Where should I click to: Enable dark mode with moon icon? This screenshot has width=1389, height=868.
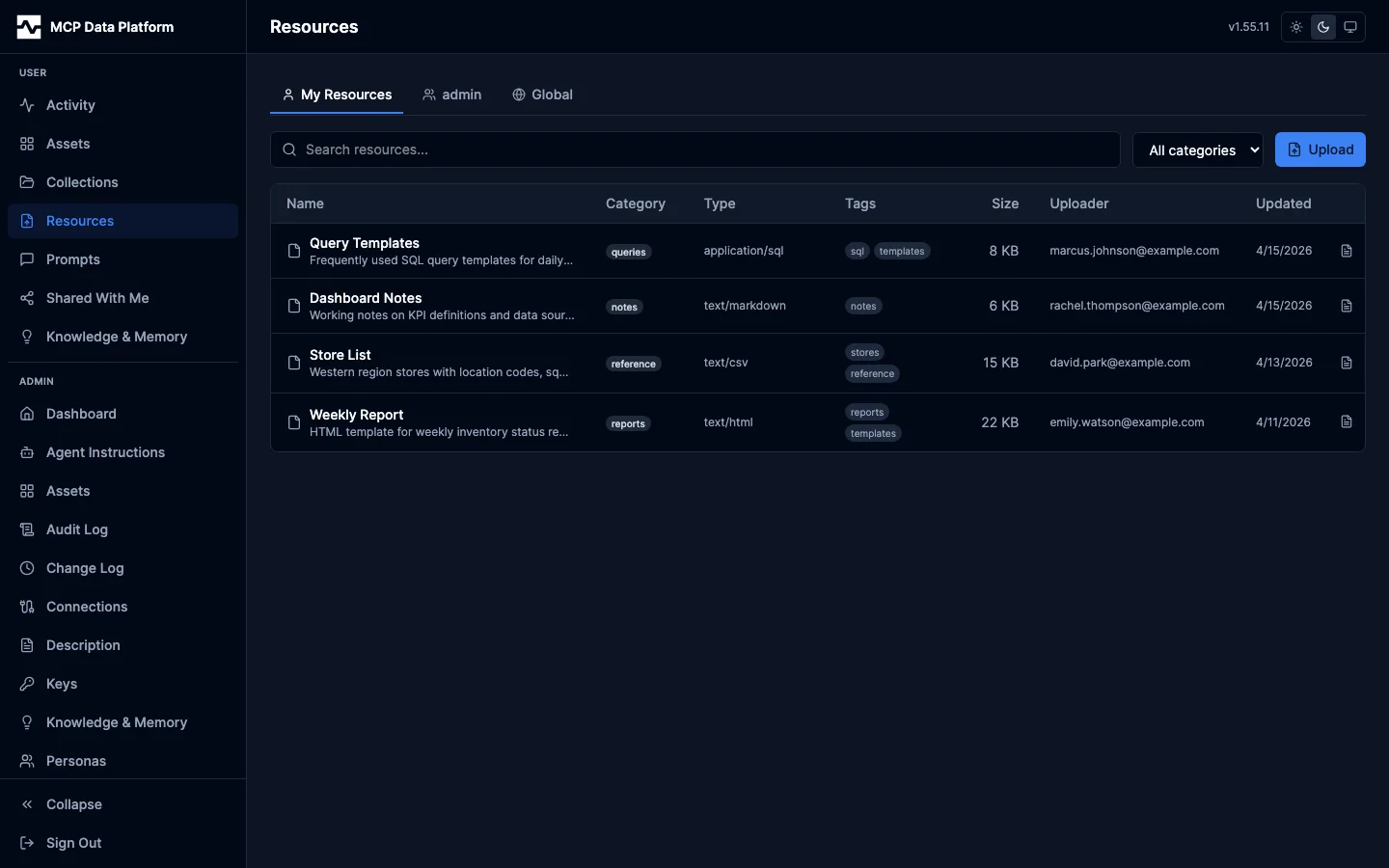pos(1323,27)
